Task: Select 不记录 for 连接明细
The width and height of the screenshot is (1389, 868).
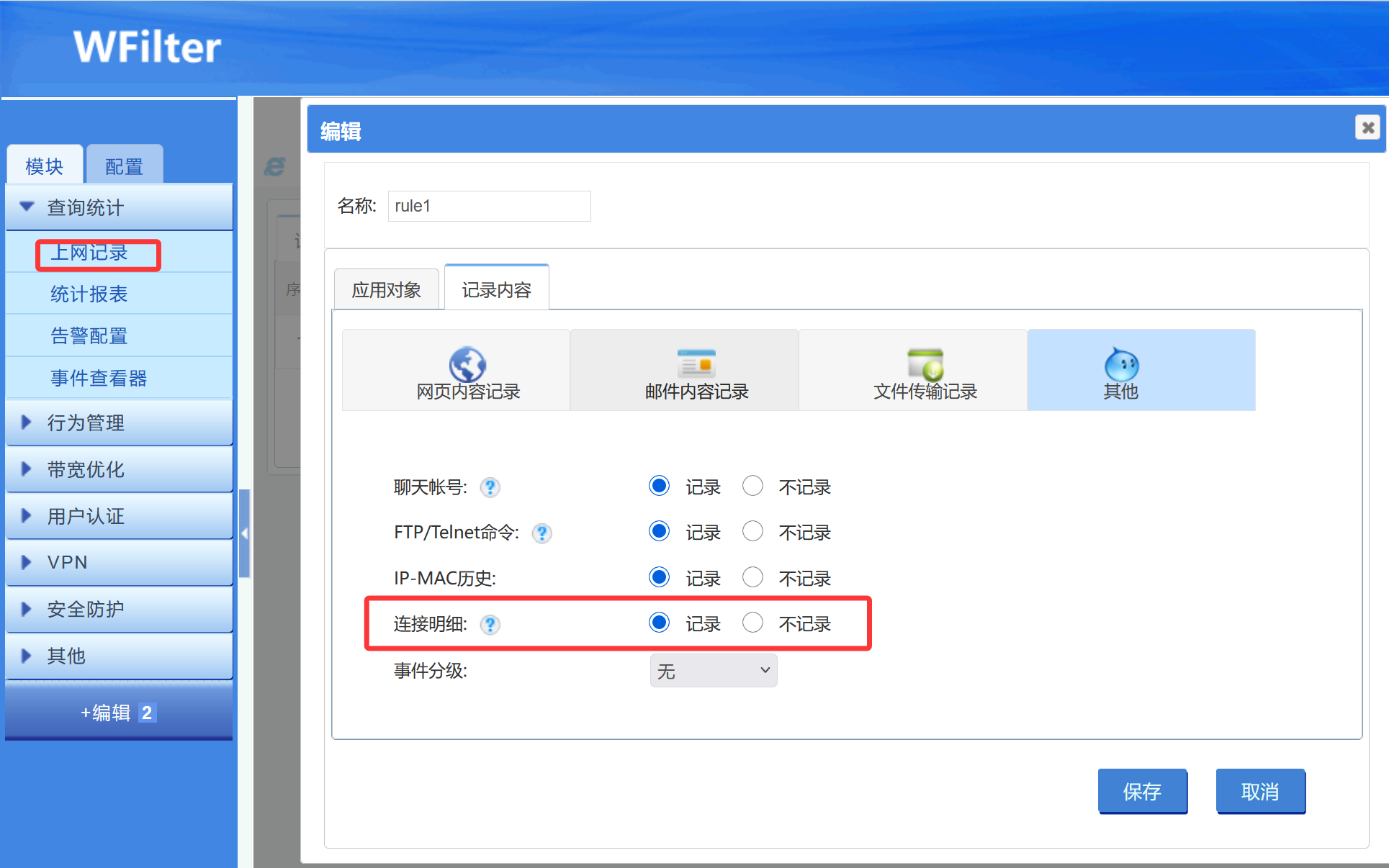Action: [752, 623]
